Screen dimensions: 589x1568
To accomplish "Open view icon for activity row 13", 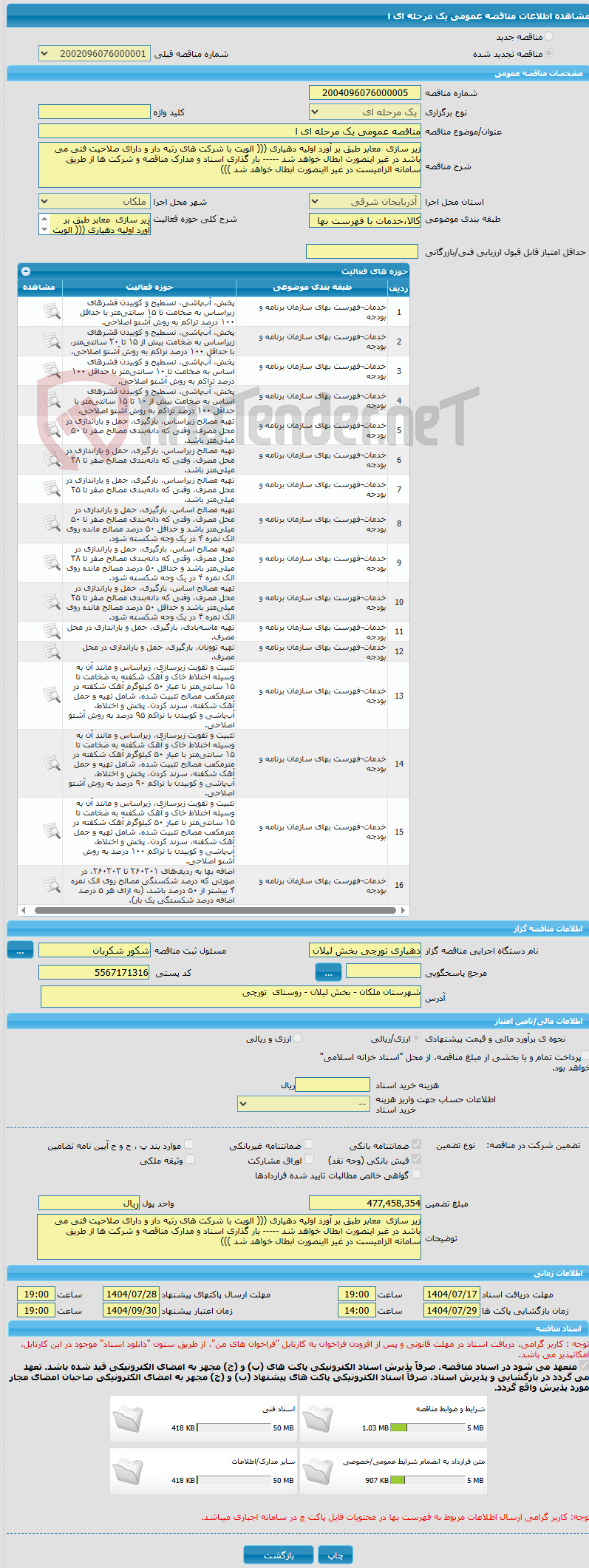I will tap(51, 695).
